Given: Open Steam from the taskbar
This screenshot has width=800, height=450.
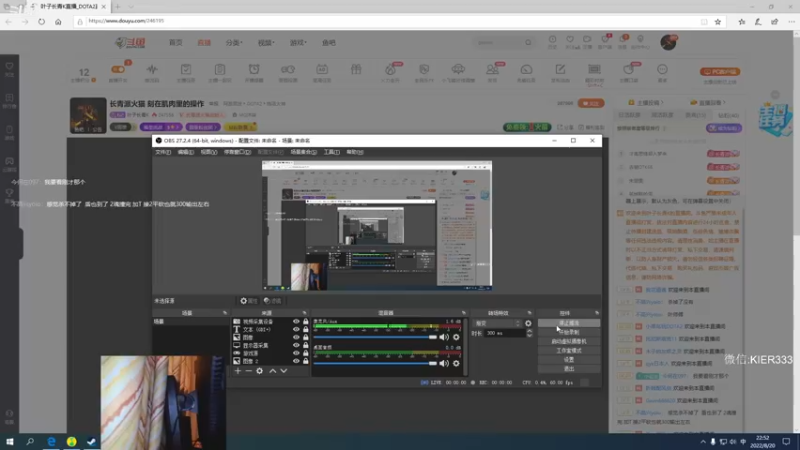Looking at the screenshot, I should (91, 441).
